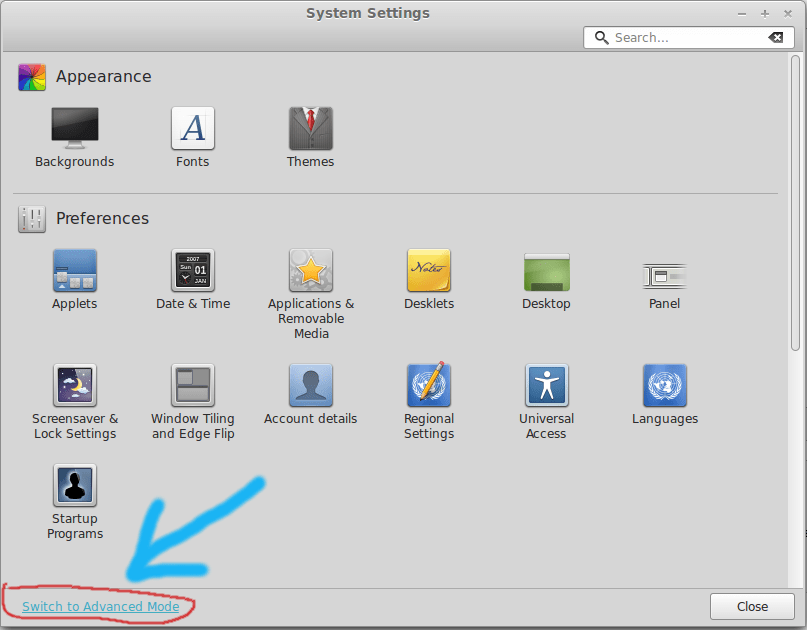Open the Panel settings
807x630 pixels.
pyautogui.click(x=664, y=270)
